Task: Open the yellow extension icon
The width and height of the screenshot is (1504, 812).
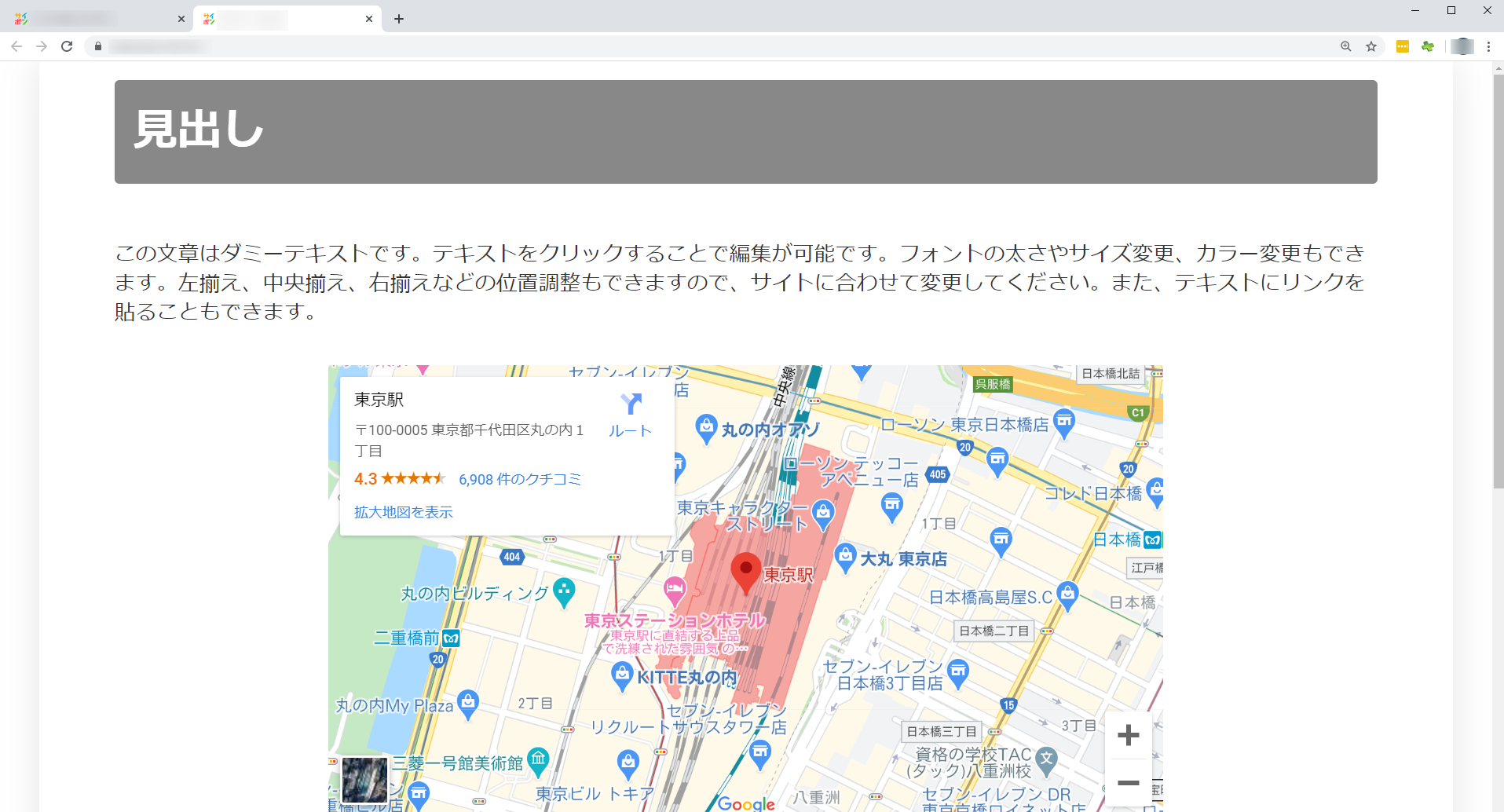Action: (x=1403, y=46)
